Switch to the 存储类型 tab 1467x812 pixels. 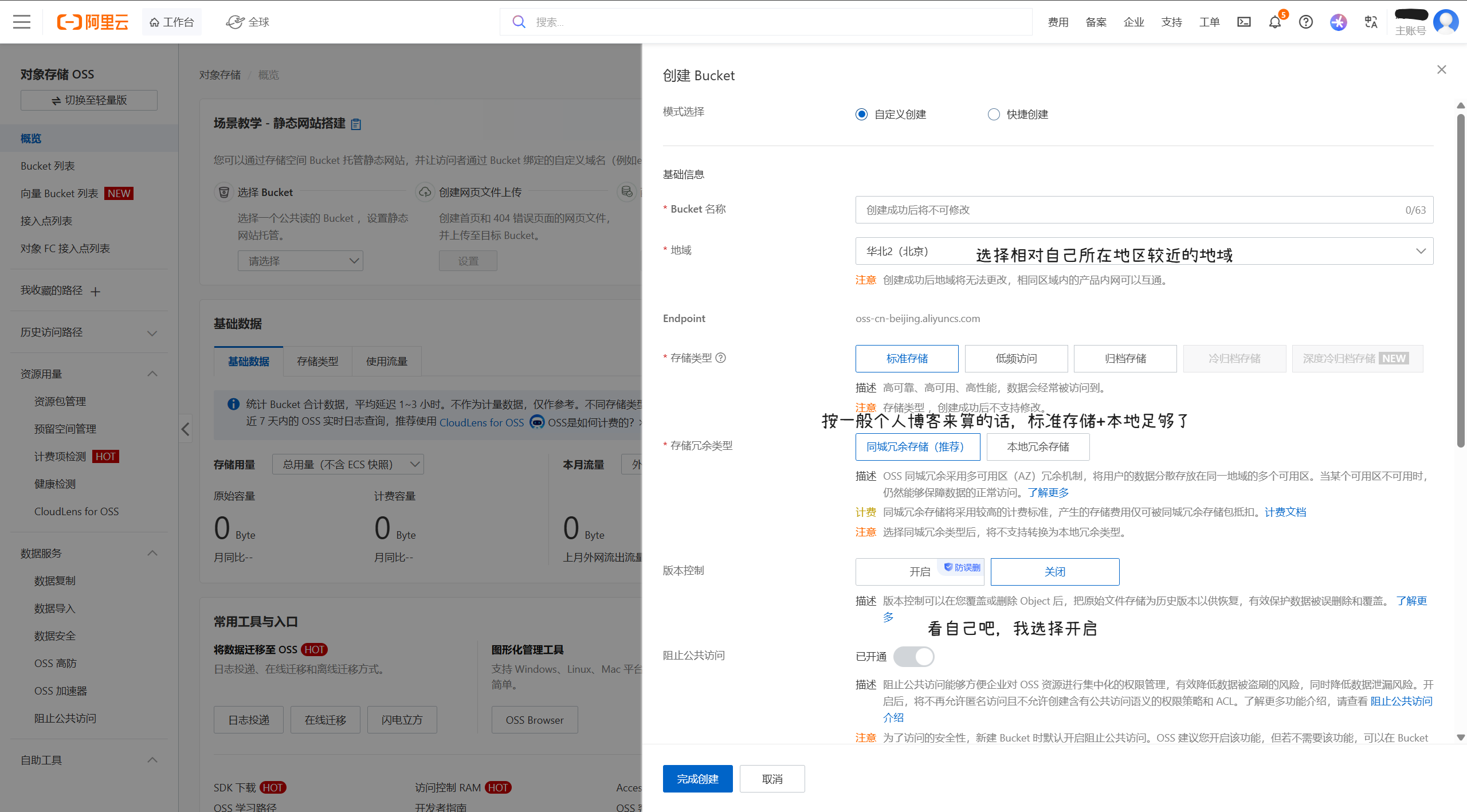click(x=317, y=361)
